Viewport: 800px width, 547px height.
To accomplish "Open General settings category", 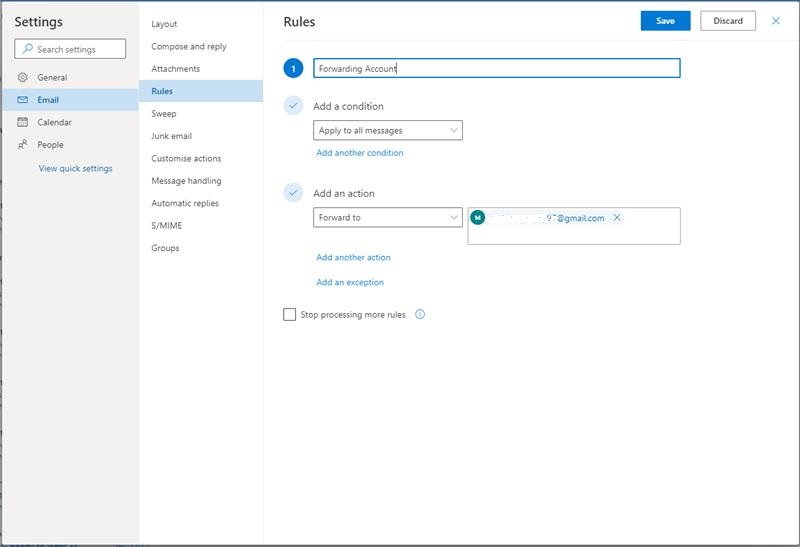I will 70,77.
